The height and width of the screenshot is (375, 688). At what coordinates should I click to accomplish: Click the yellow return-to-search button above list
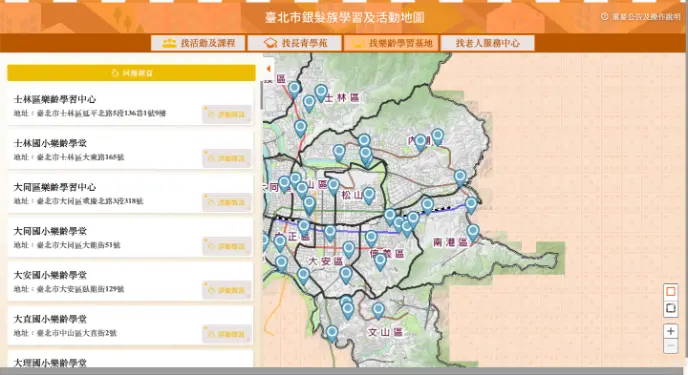(131, 73)
